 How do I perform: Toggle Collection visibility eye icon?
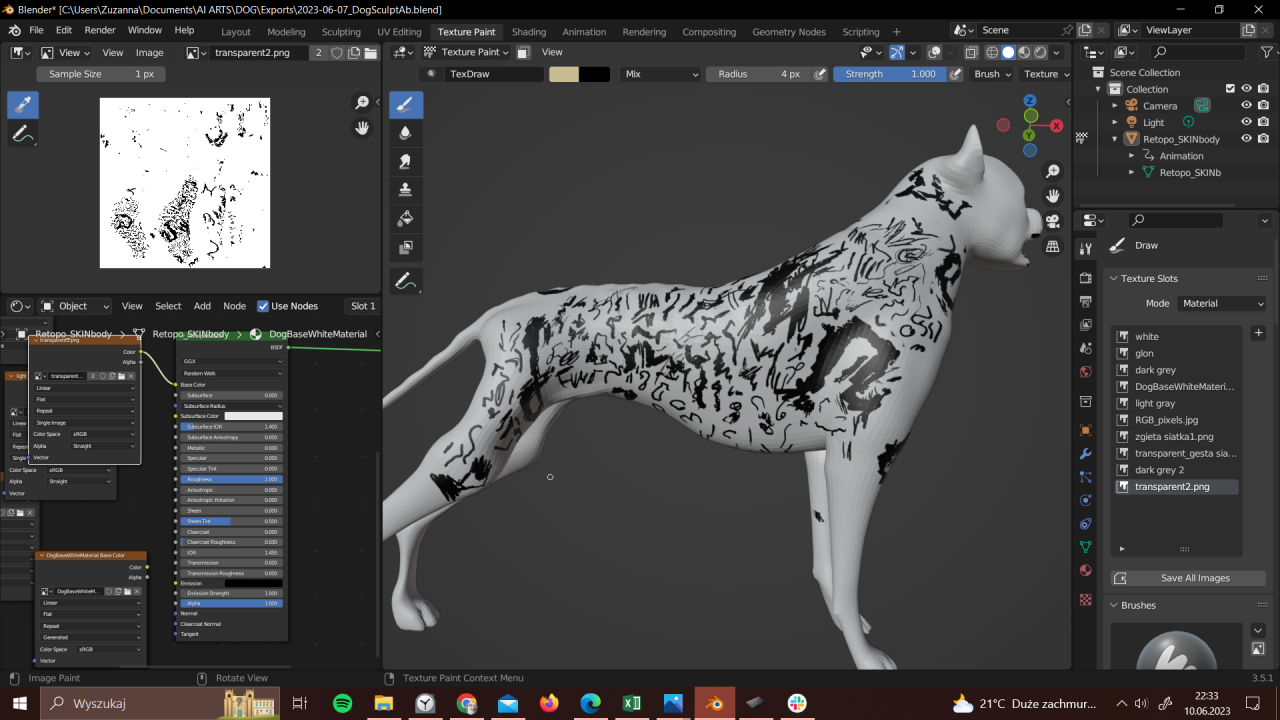pos(1247,89)
